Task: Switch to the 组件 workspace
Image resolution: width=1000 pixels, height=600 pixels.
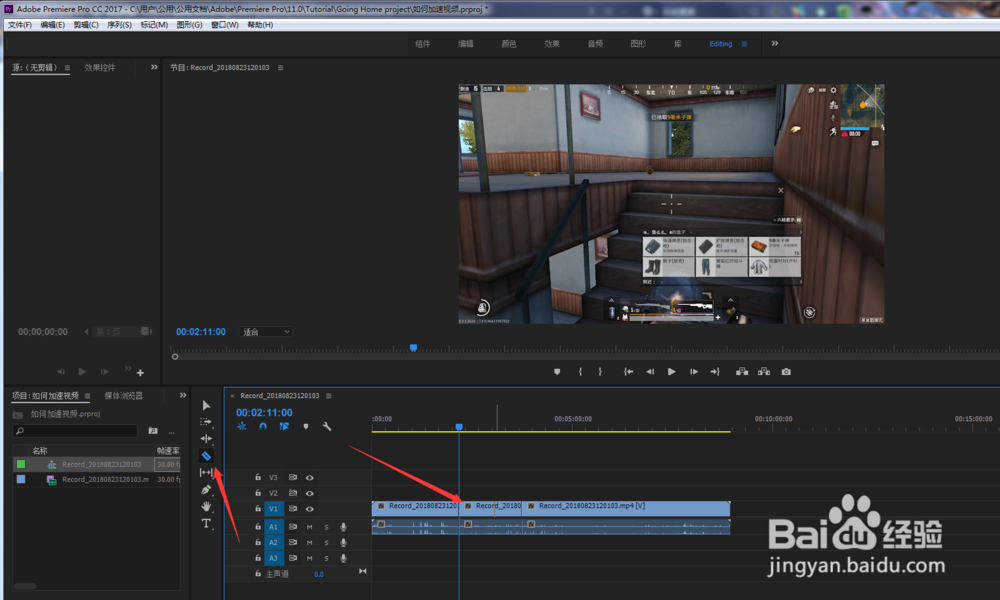Action: tap(423, 44)
